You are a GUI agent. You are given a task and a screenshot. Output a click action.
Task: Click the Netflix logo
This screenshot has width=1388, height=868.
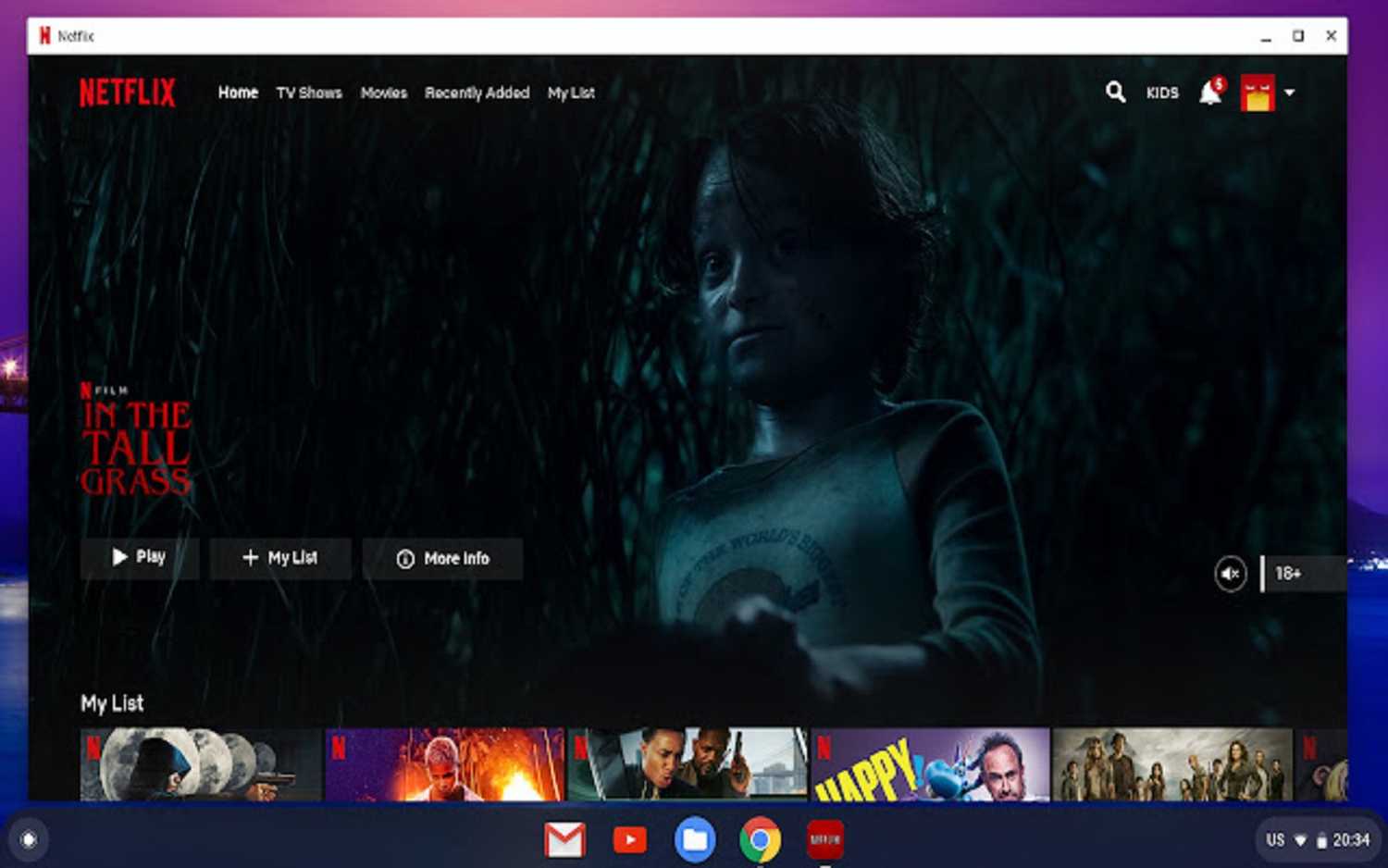(x=126, y=93)
